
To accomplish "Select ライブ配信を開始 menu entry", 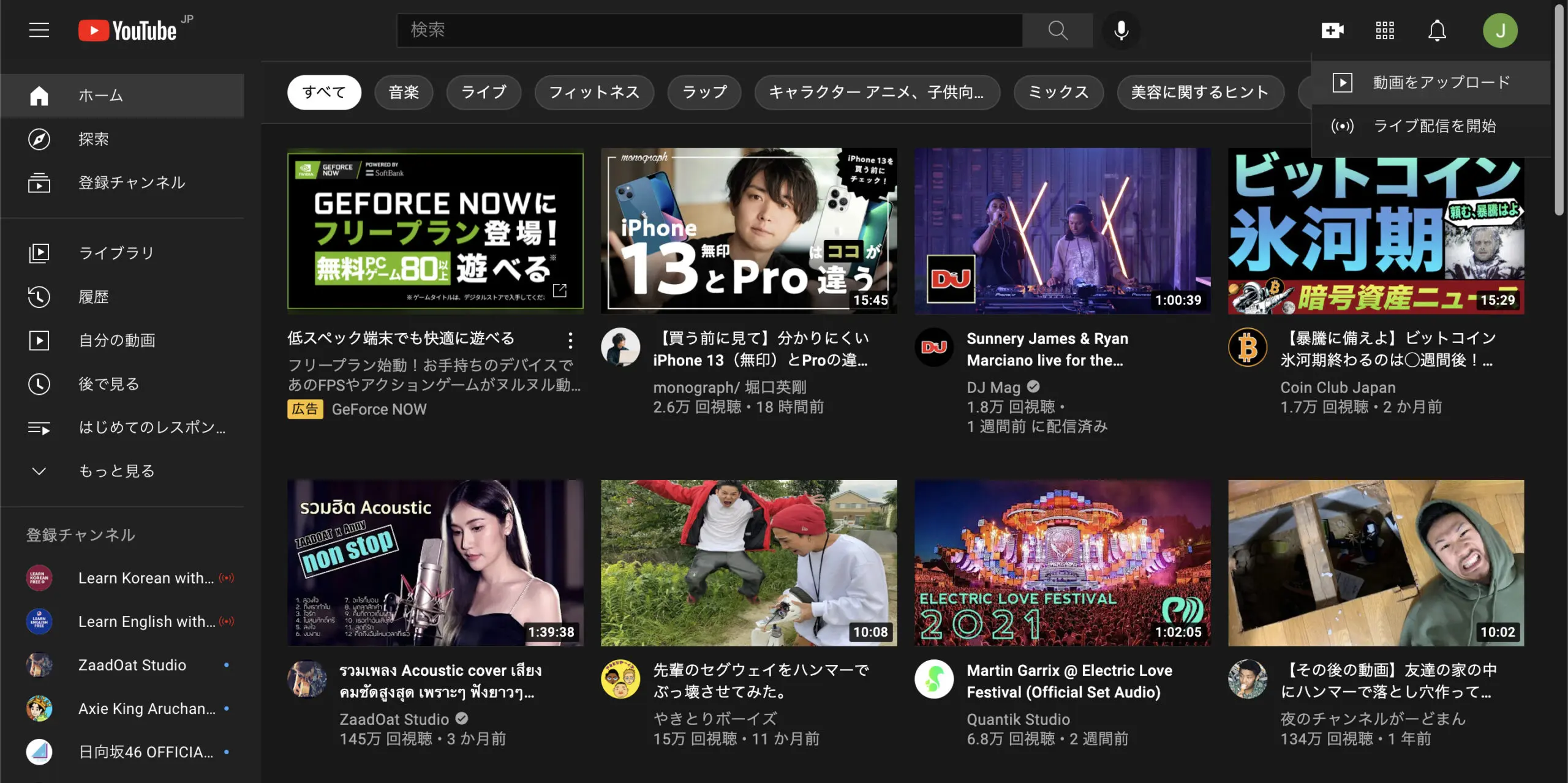I will (x=1434, y=126).
